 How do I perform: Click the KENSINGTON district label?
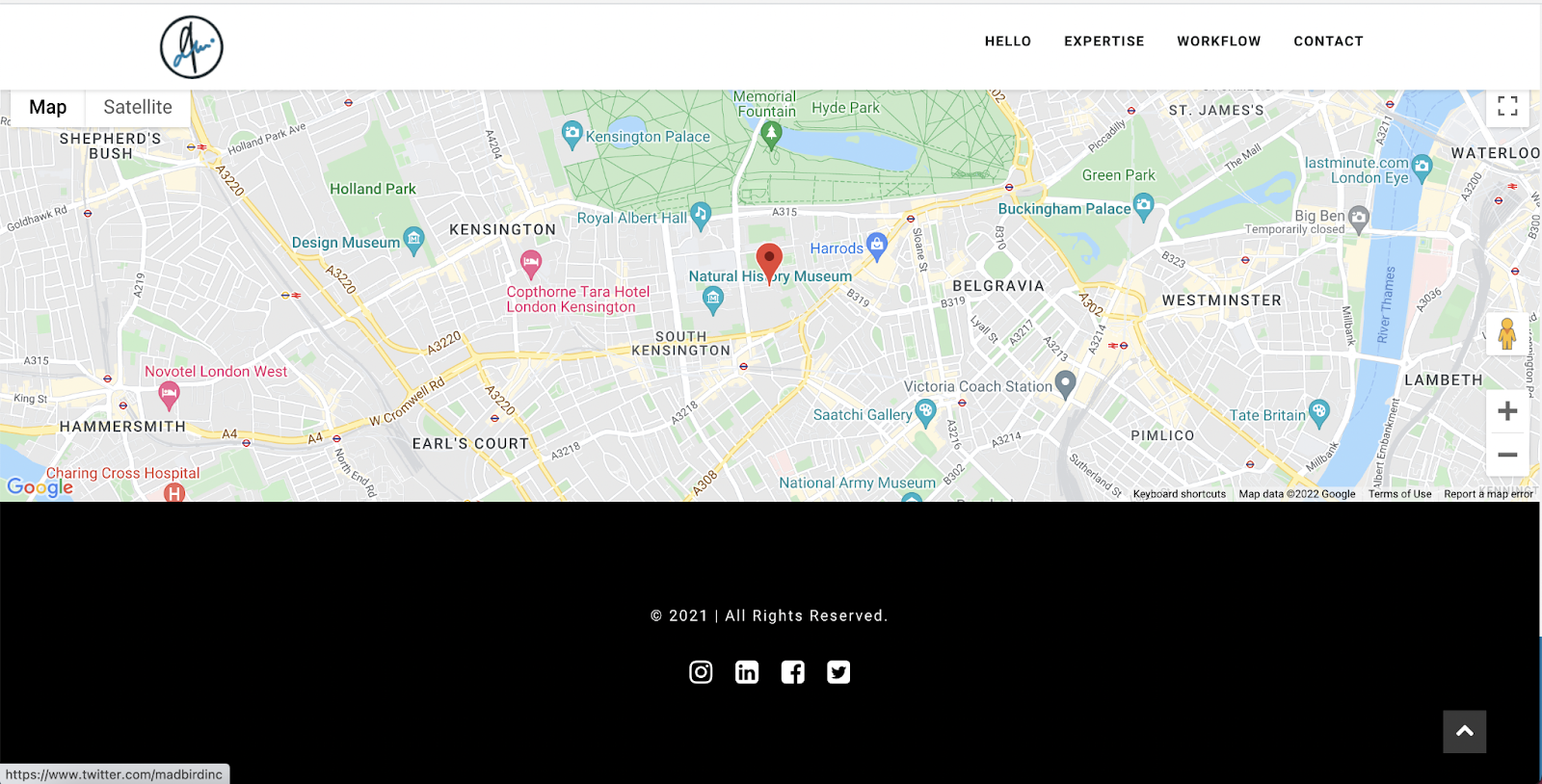click(x=503, y=229)
